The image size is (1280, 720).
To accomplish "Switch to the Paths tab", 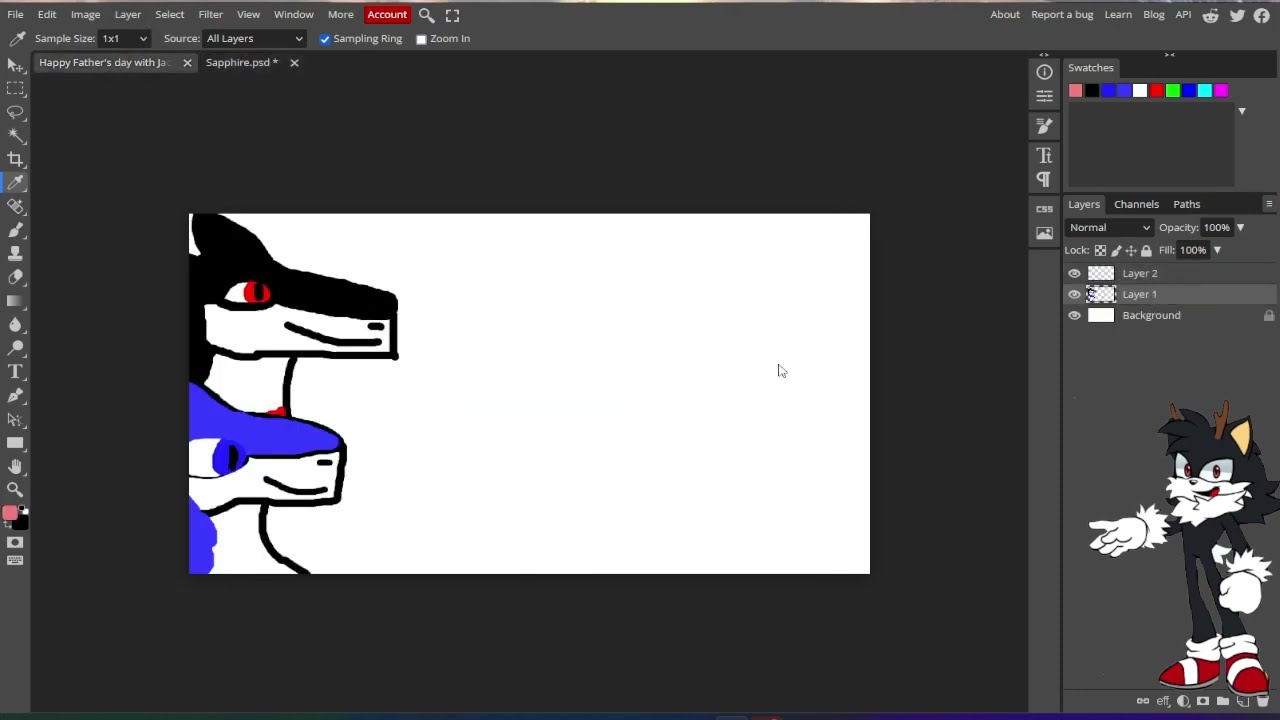I will pyautogui.click(x=1186, y=204).
